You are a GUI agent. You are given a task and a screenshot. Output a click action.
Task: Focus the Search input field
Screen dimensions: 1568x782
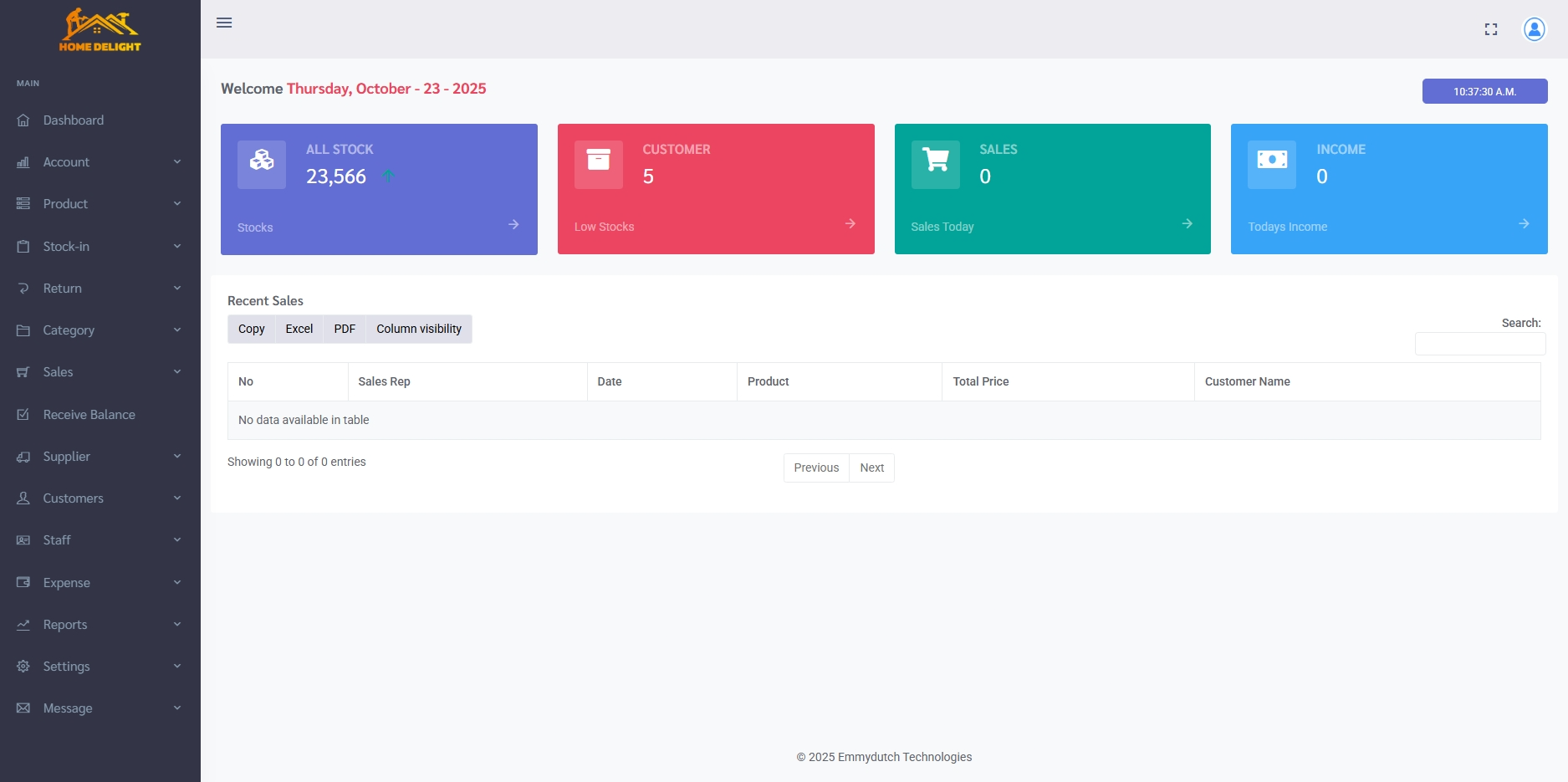click(1480, 344)
